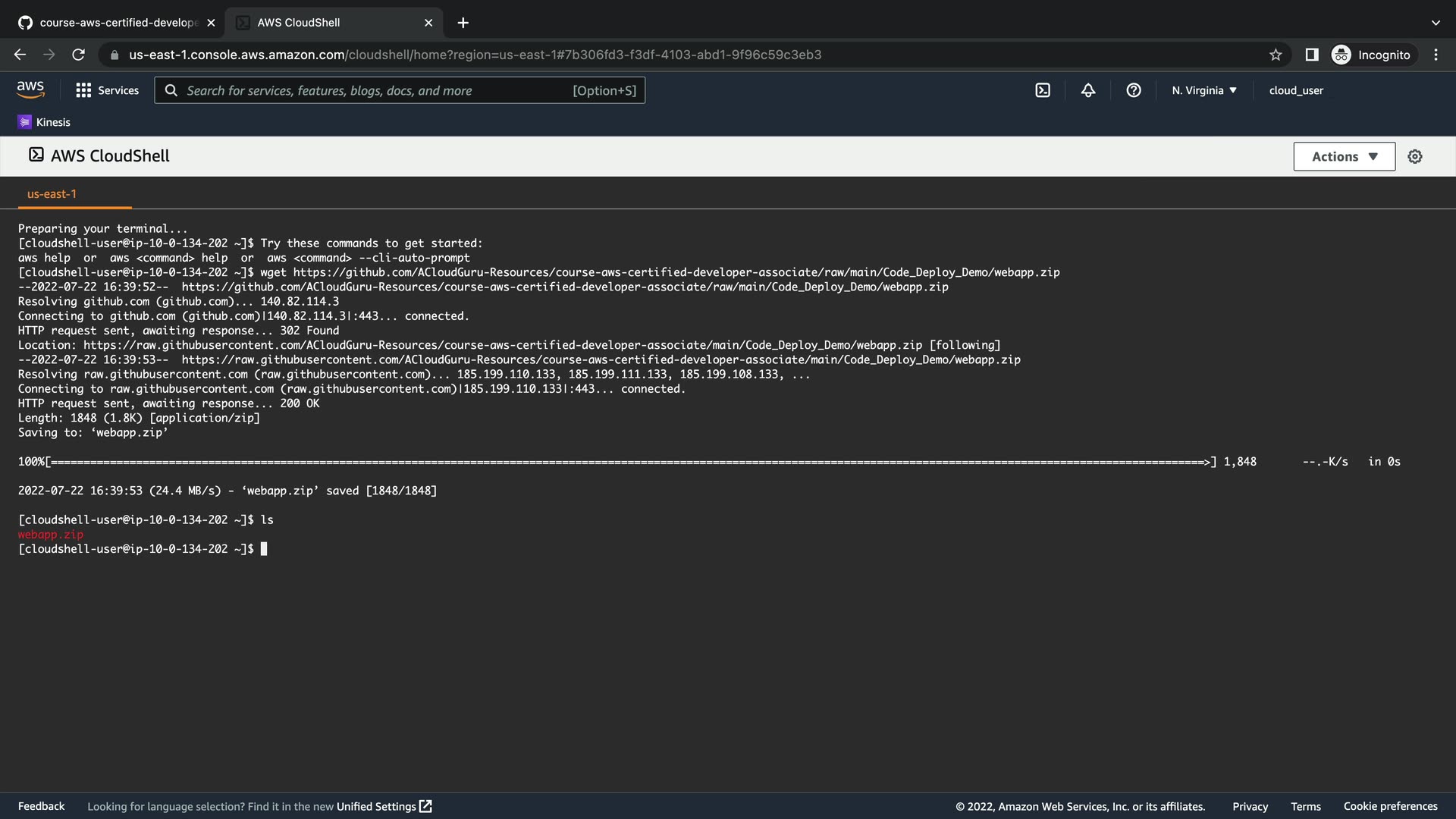Open the Kinesis shortcut link
1456x819 pixels.
click(x=44, y=122)
